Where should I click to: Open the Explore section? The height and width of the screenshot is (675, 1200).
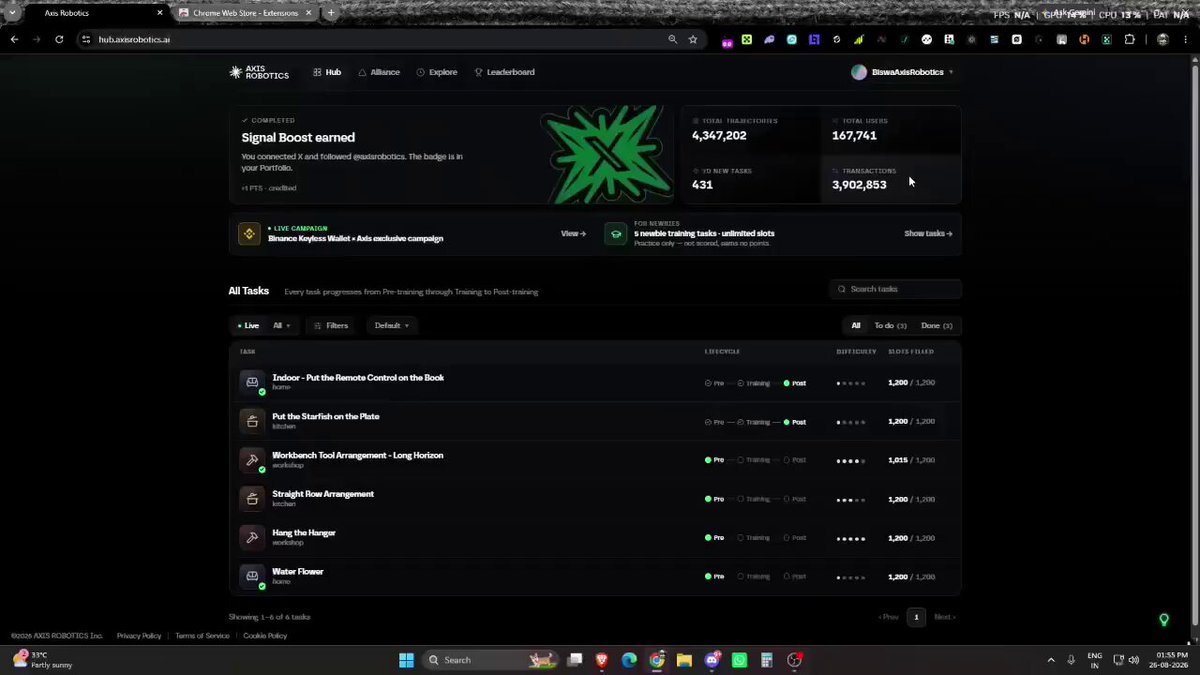coord(437,72)
